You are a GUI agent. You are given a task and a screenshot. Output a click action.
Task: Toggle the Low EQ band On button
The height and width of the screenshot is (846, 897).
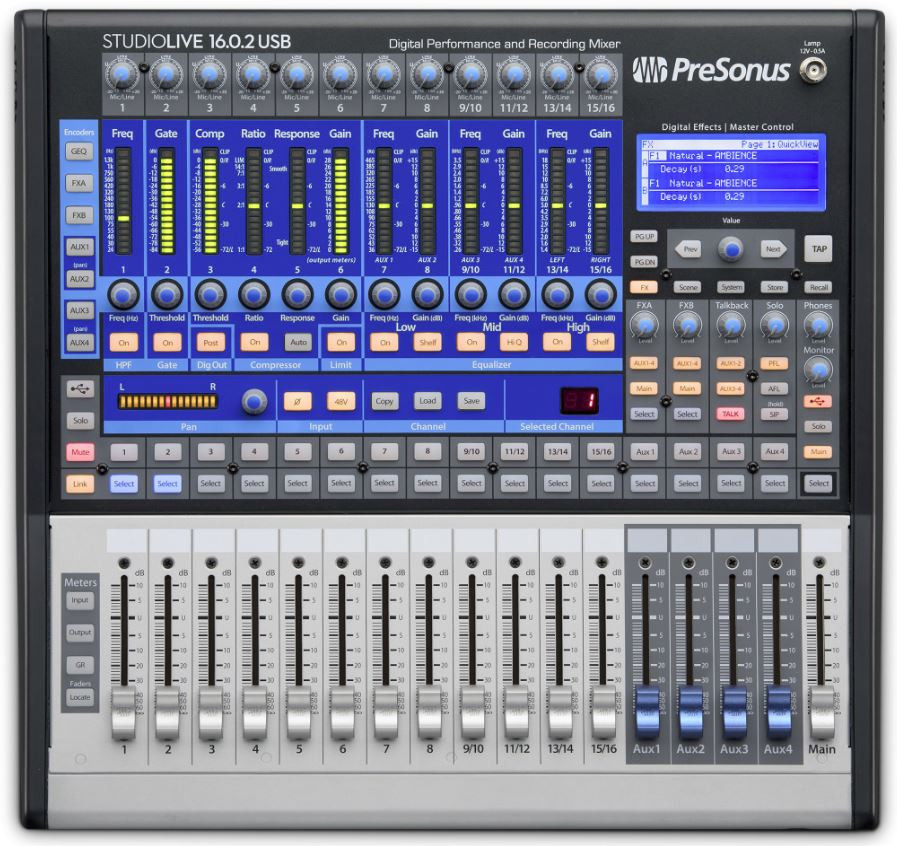pyautogui.click(x=385, y=342)
